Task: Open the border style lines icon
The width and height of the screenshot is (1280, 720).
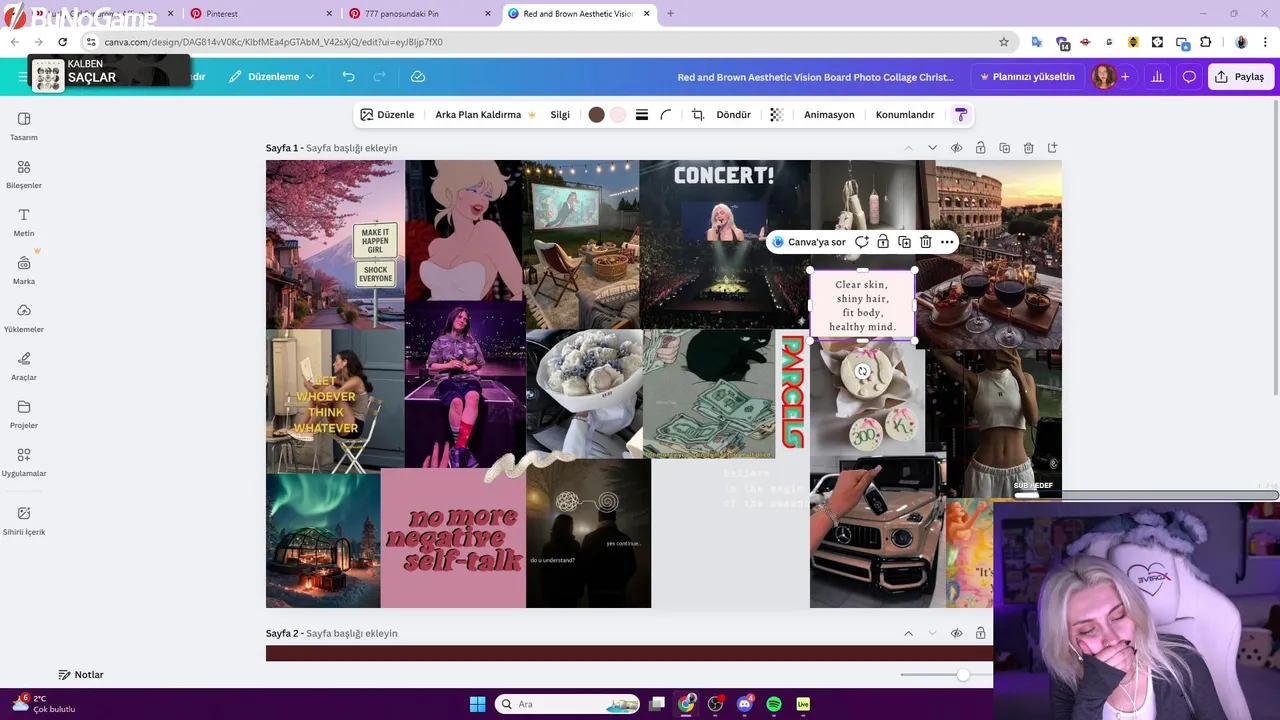Action: click(642, 115)
